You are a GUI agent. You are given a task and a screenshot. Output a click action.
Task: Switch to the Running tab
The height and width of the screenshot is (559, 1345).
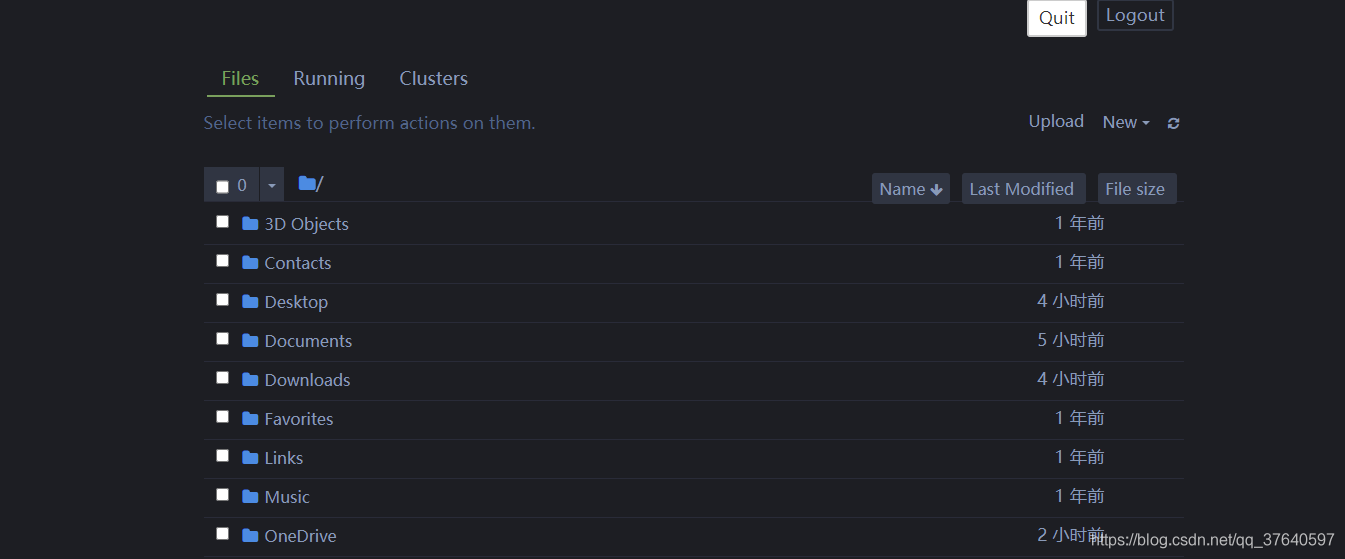[329, 78]
